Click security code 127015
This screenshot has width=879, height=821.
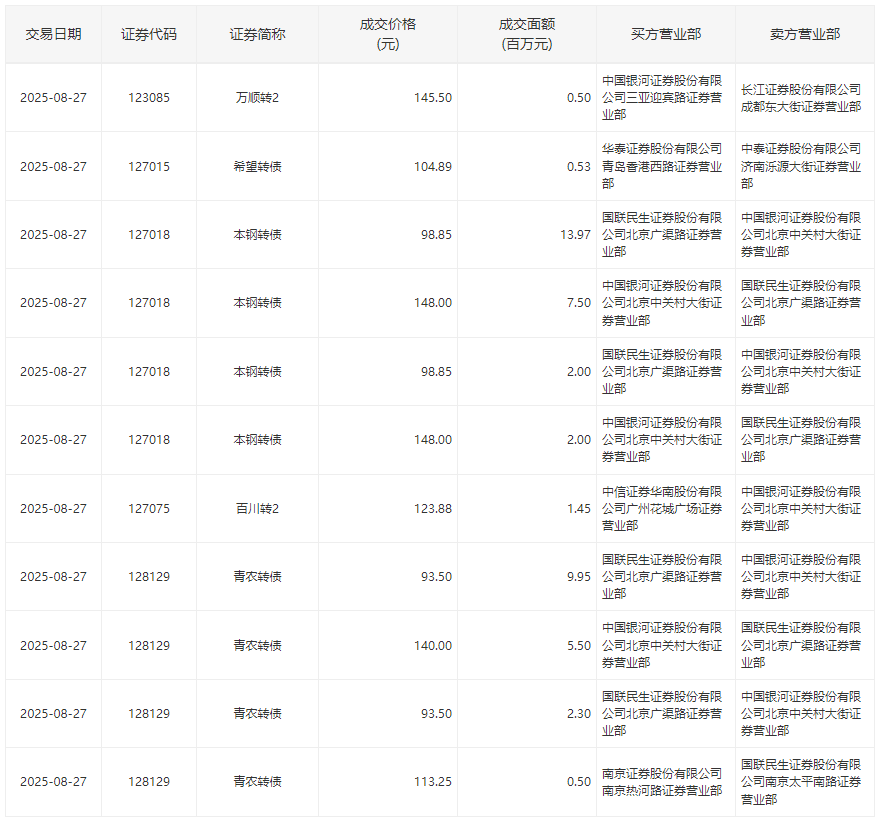(149, 166)
